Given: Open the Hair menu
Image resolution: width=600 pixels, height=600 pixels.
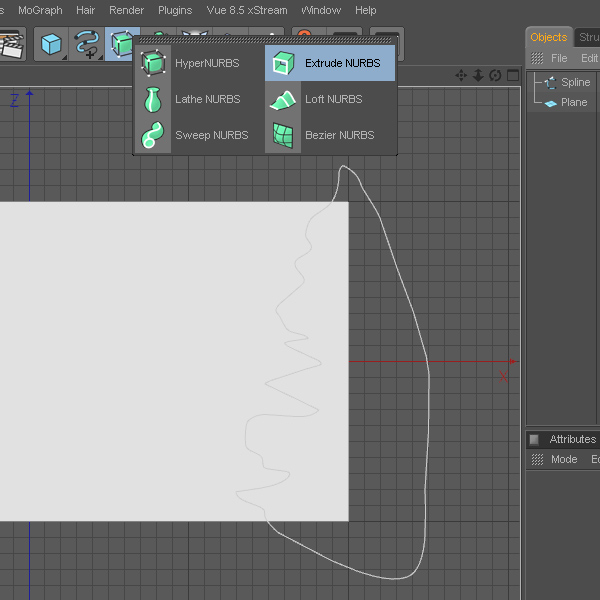Looking at the screenshot, I should [85, 10].
